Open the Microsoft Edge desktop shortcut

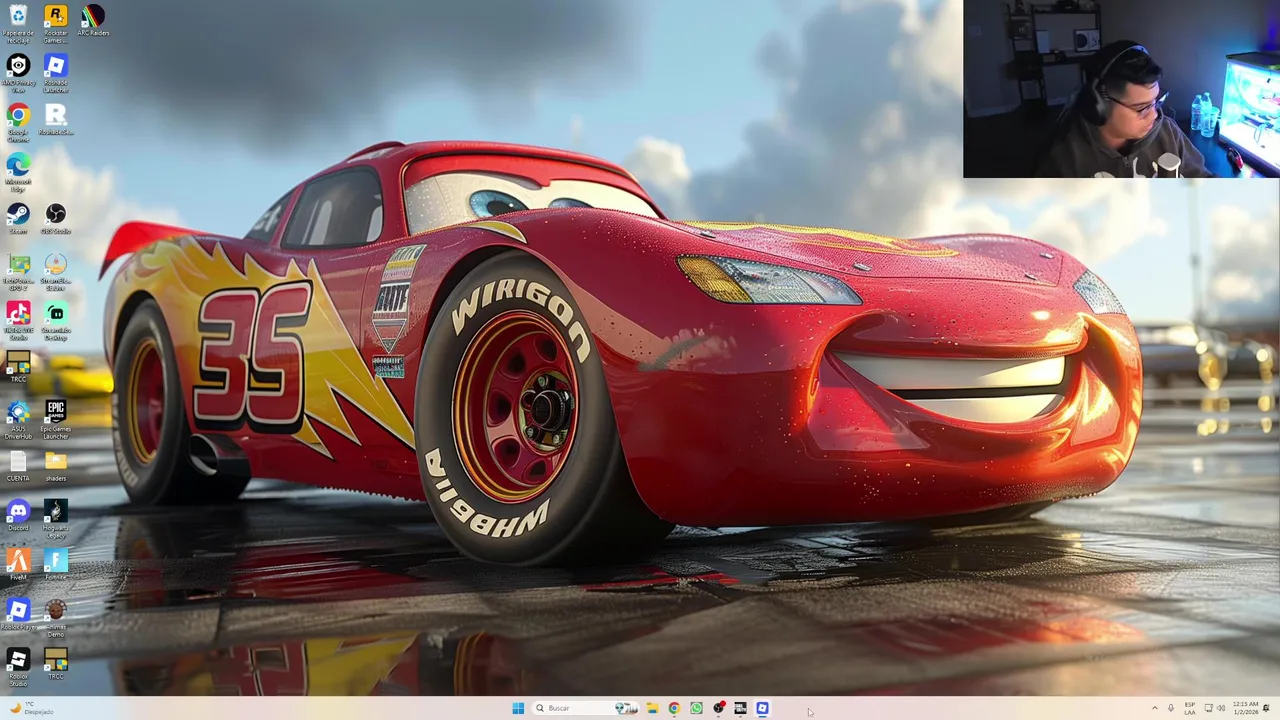point(18,171)
